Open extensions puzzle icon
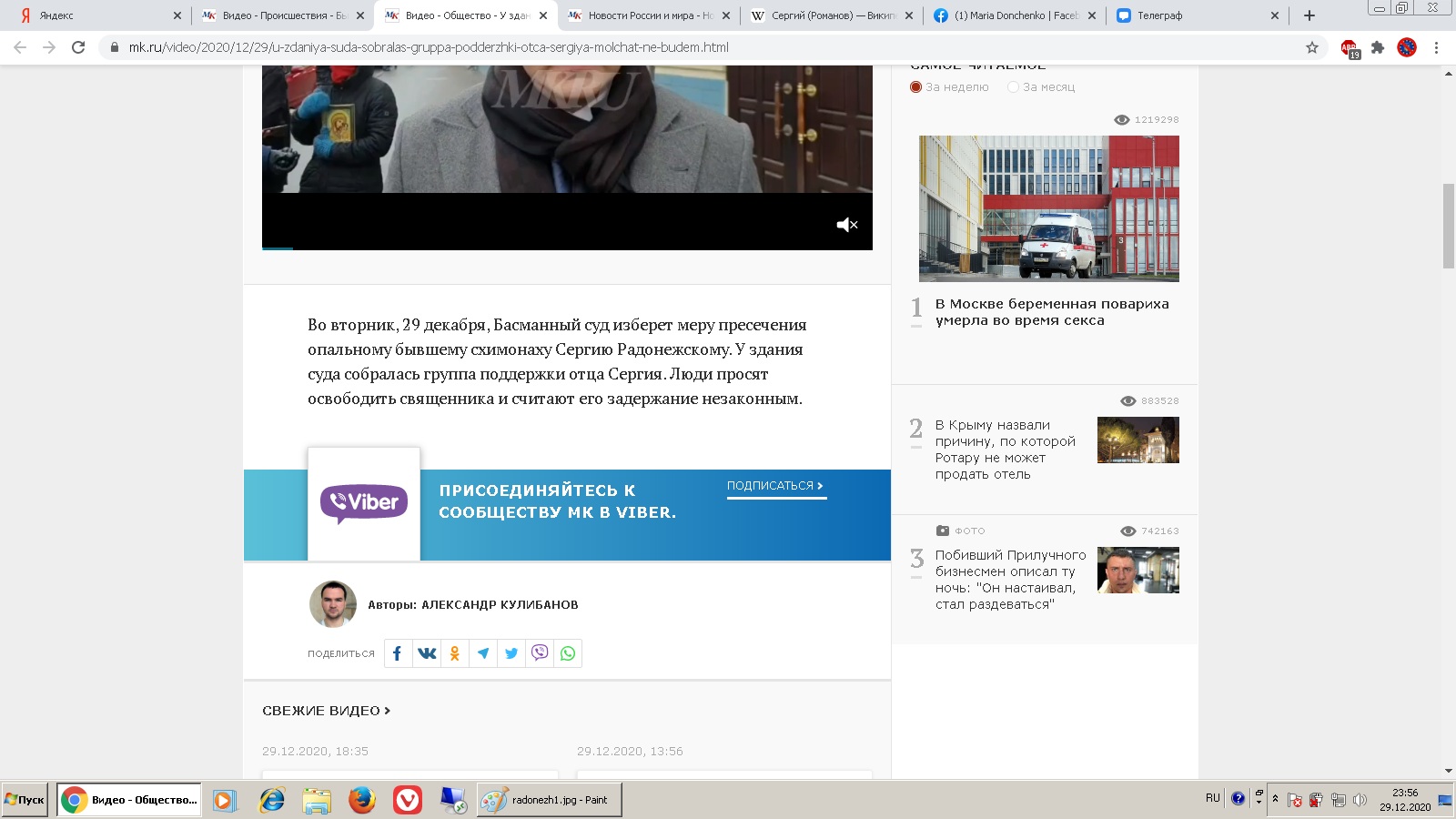Image resolution: width=1456 pixels, height=819 pixels. [x=1378, y=47]
